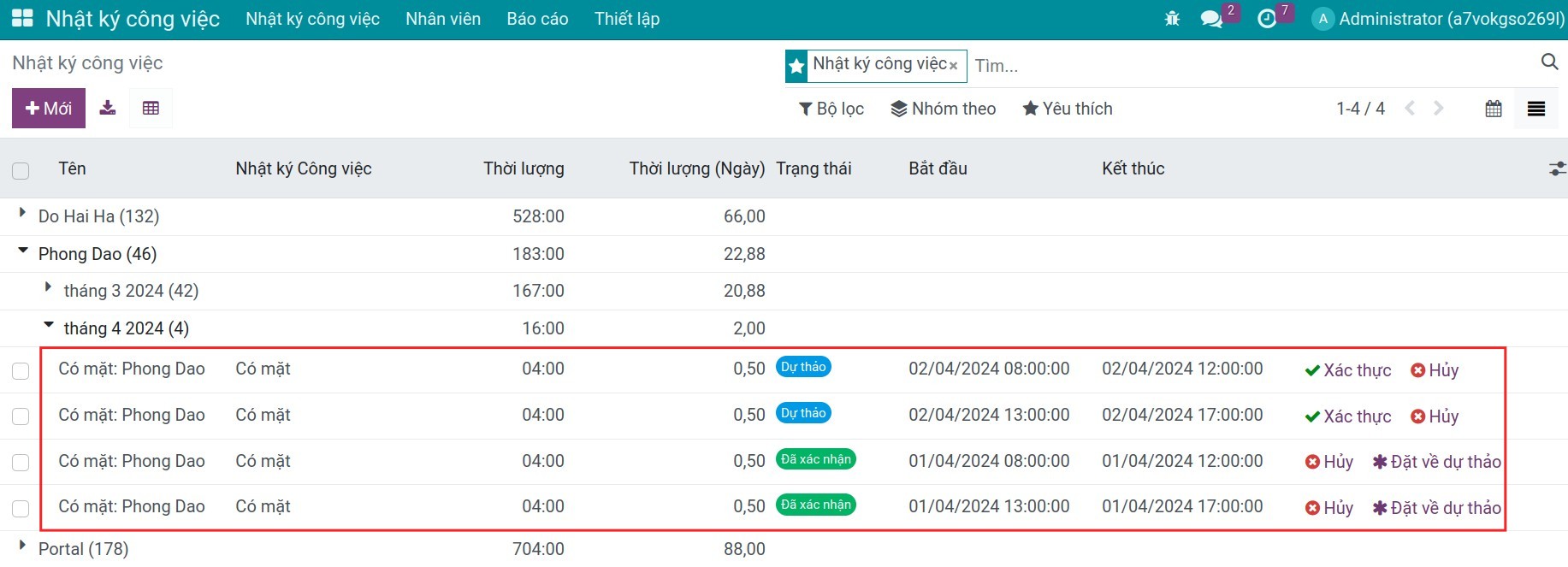Click Dự thảo status badge in 02/04 08:00 row
The height and width of the screenshot is (567, 1568).
point(803,367)
